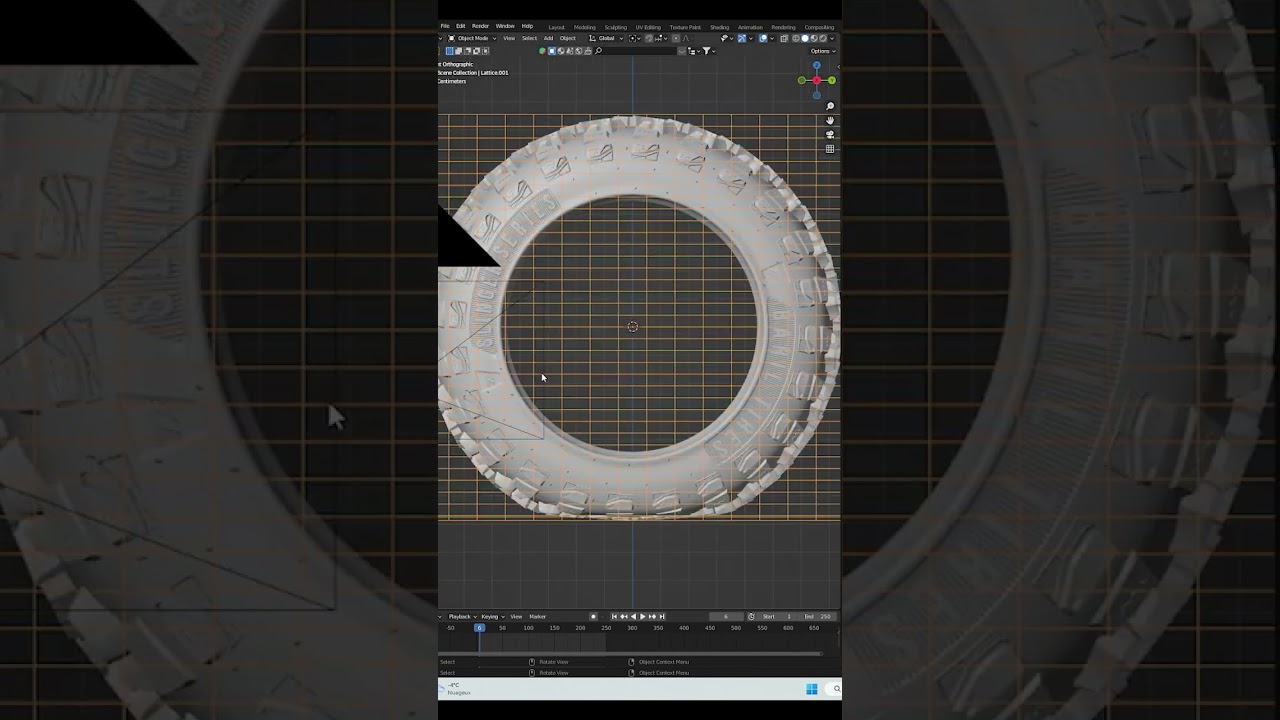Toggle snapping magnet icon
This screenshot has height=720, width=1280.
coord(649,38)
